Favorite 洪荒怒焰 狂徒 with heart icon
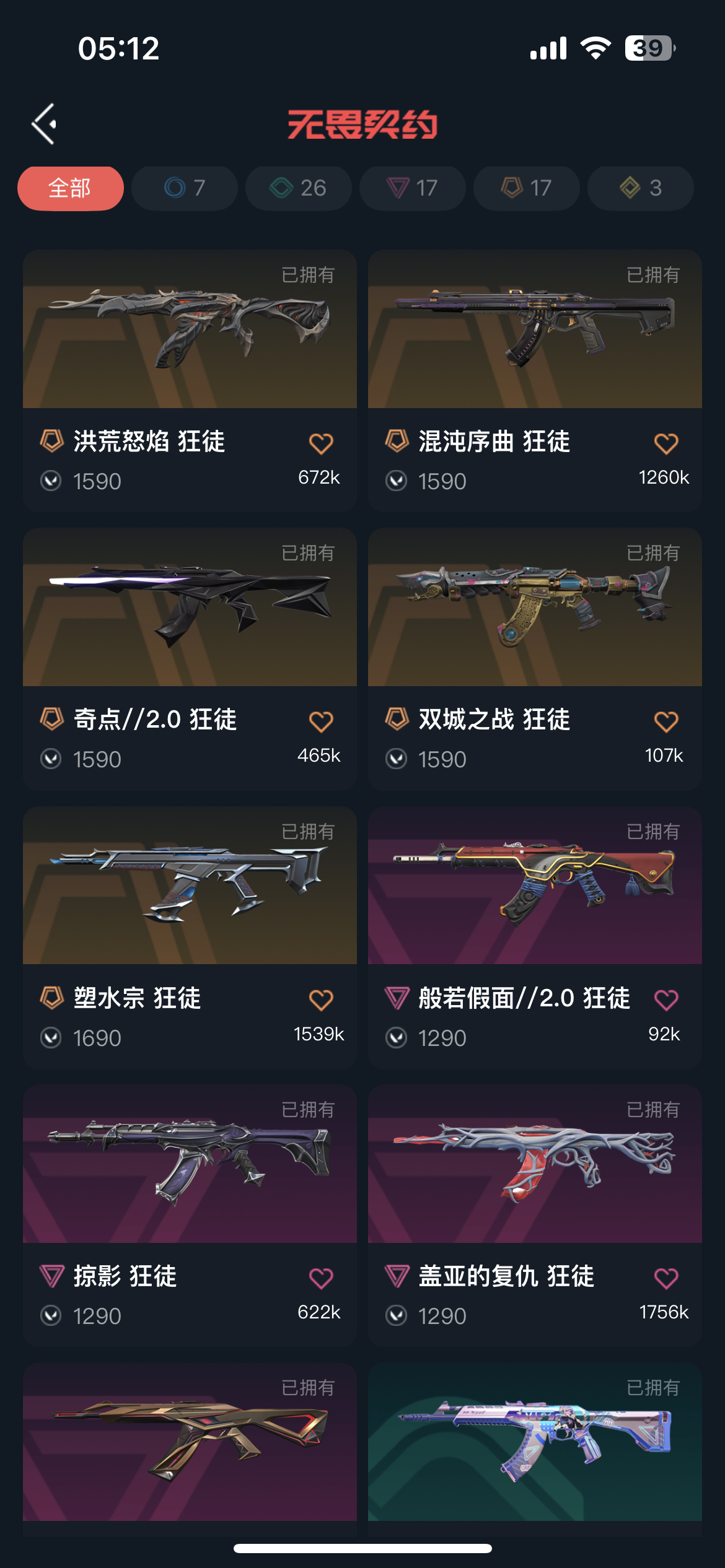This screenshot has width=725, height=1568. click(321, 443)
